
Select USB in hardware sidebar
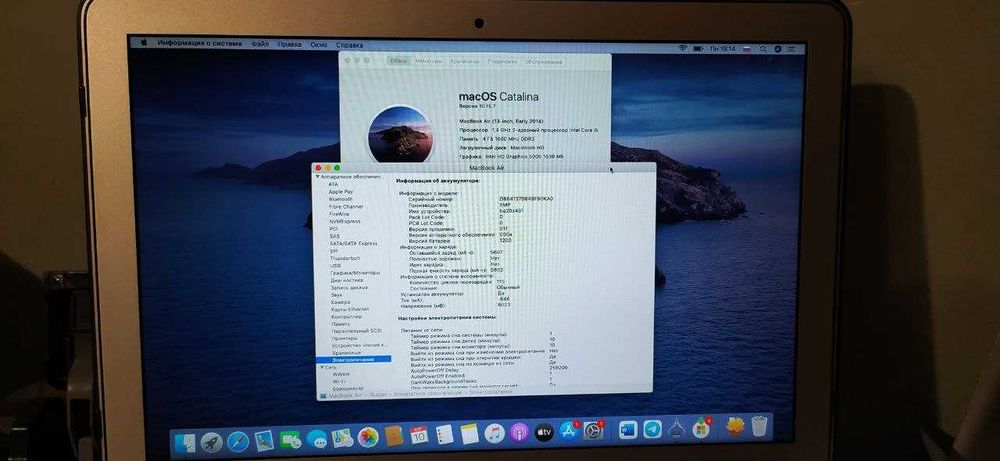click(x=335, y=265)
